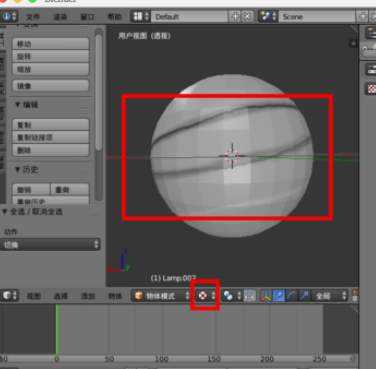Click the checkered texture icon at right
Viewport: 376px width, 369px height.
pyautogui.click(x=371, y=88)
